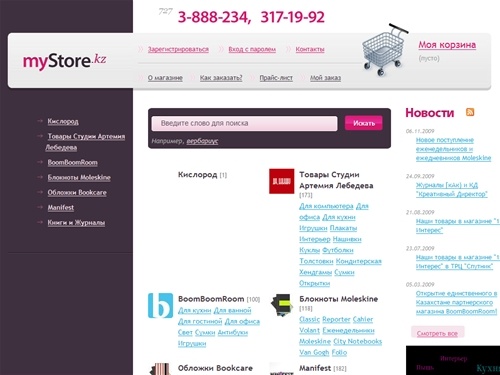Open the Плакаты subcategory
This screenshot has height=375, width=500.
(x=343, y=228)
